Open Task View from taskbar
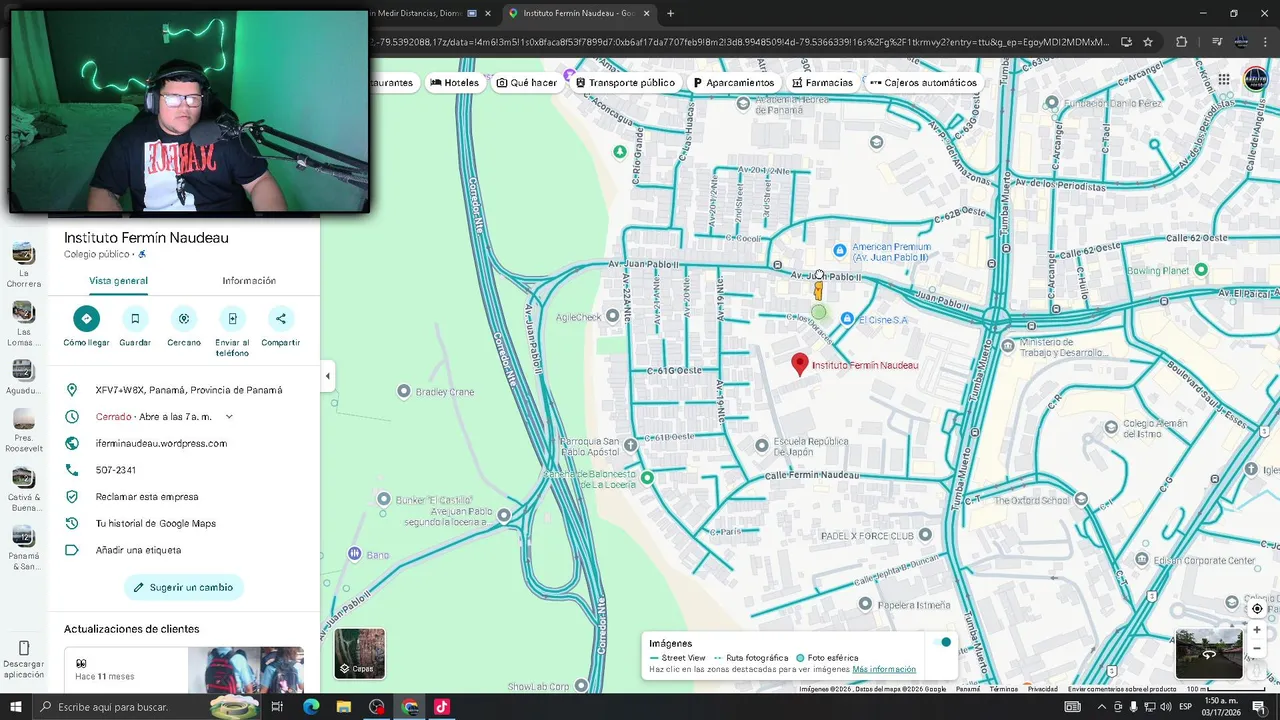Screen dimensions: 1280x720 278,707
